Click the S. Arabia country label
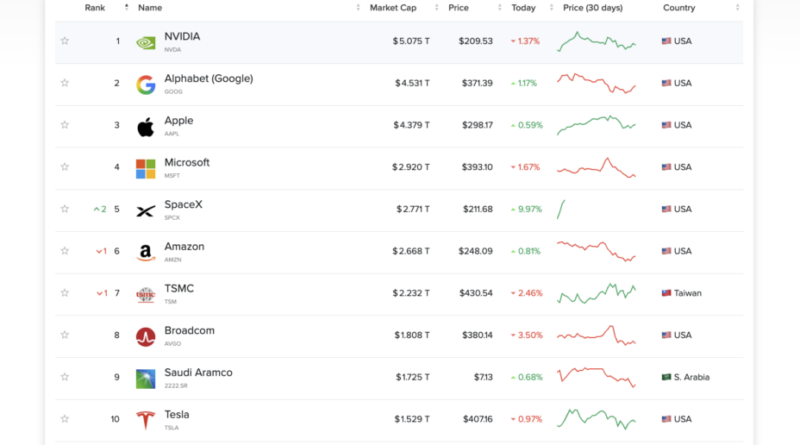 coord(691,377)
